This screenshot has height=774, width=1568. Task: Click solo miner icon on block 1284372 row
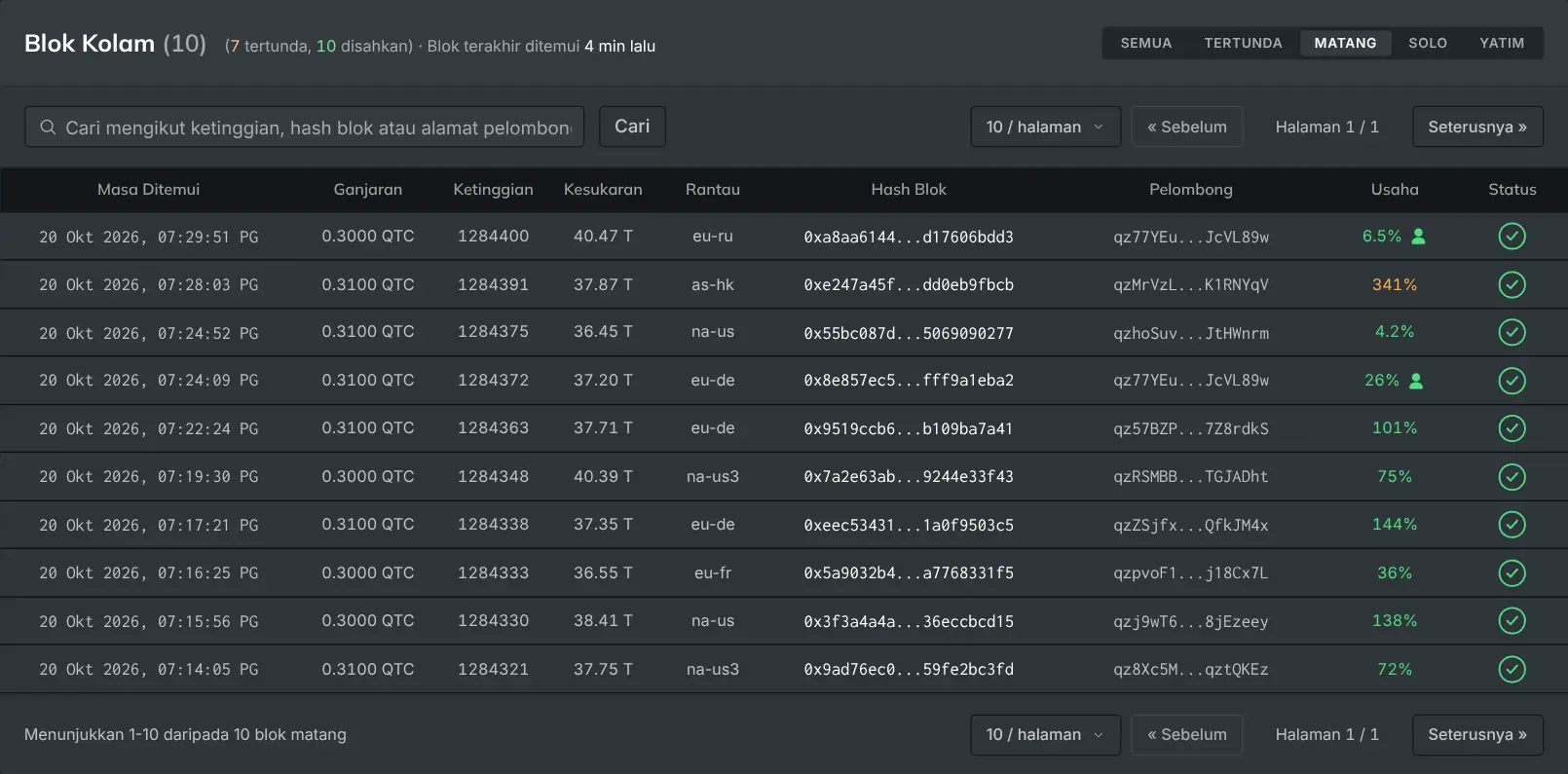click(1416, 381)
